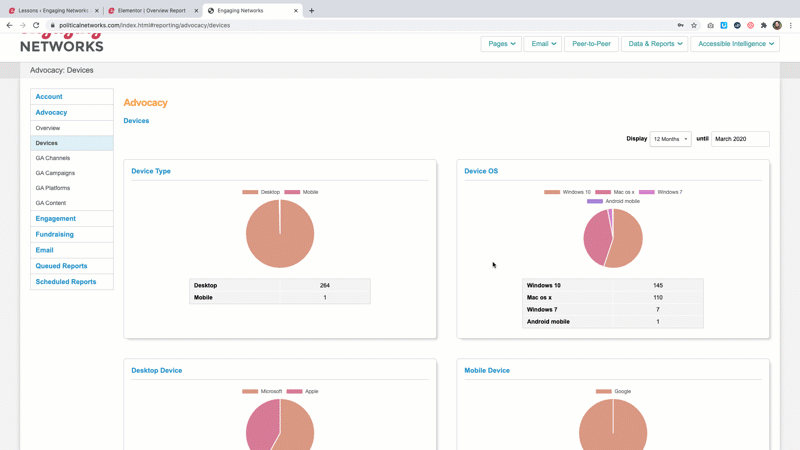Click the Peer-to-Peer button
800x450 pixels.
[x=591, y=44]
